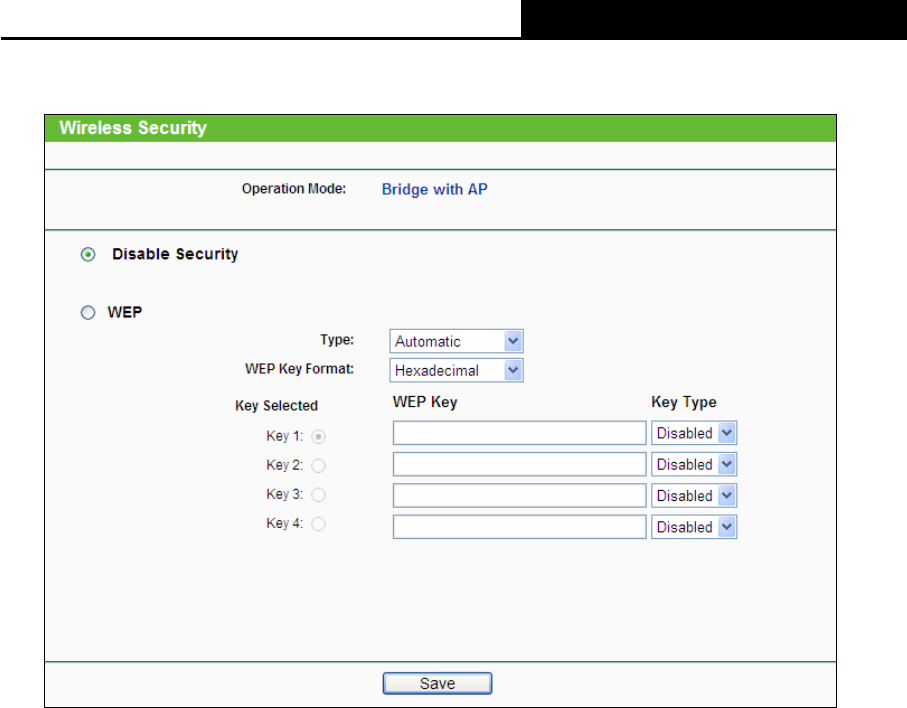Open the Key 2 Key Type dropdown
Viewport: 907px width, 708px height.
coord(694,464)
